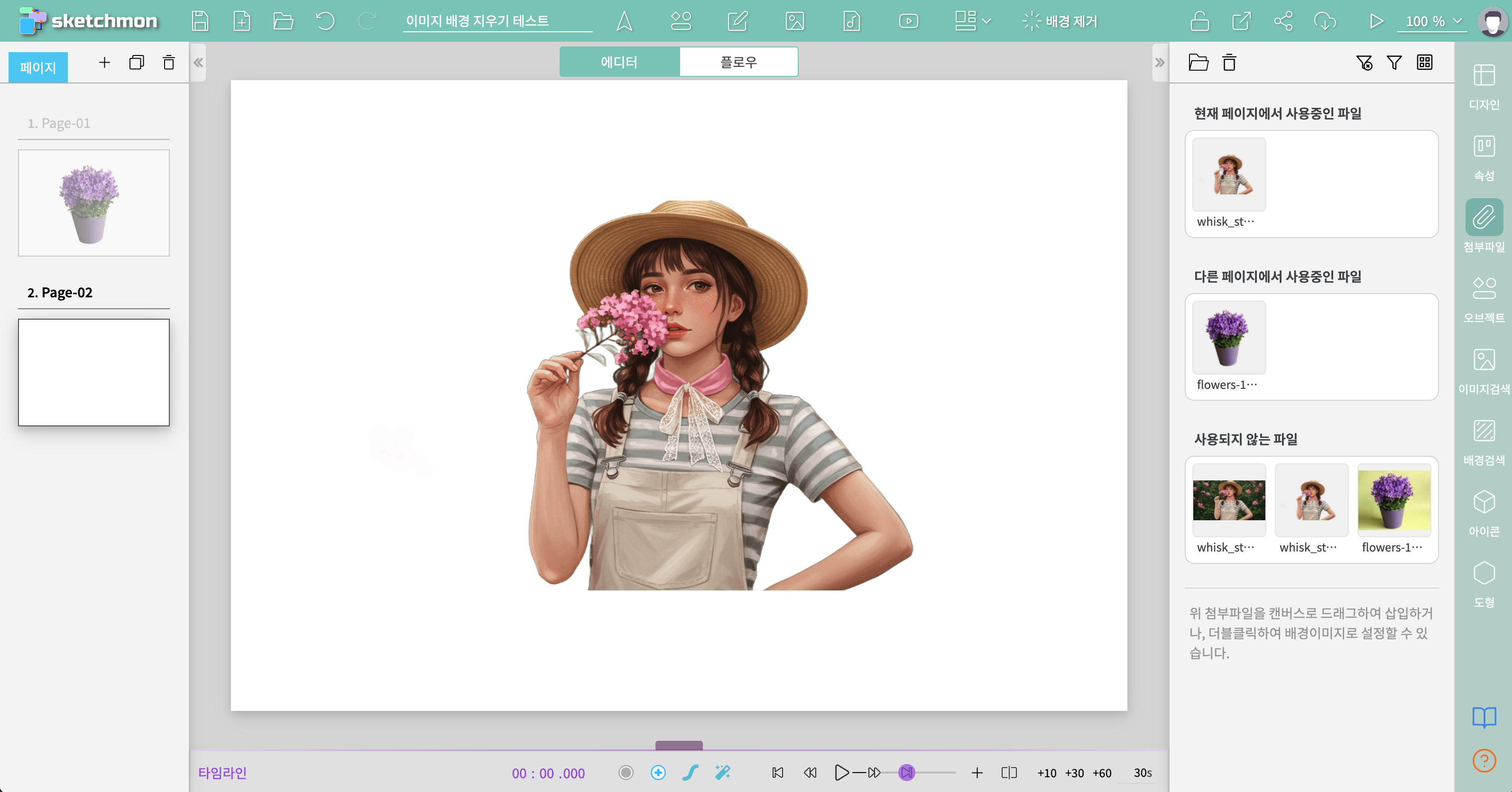
Task: Select the Page-01 flower pot thumbnail
Action: click(x=94, y=203)
